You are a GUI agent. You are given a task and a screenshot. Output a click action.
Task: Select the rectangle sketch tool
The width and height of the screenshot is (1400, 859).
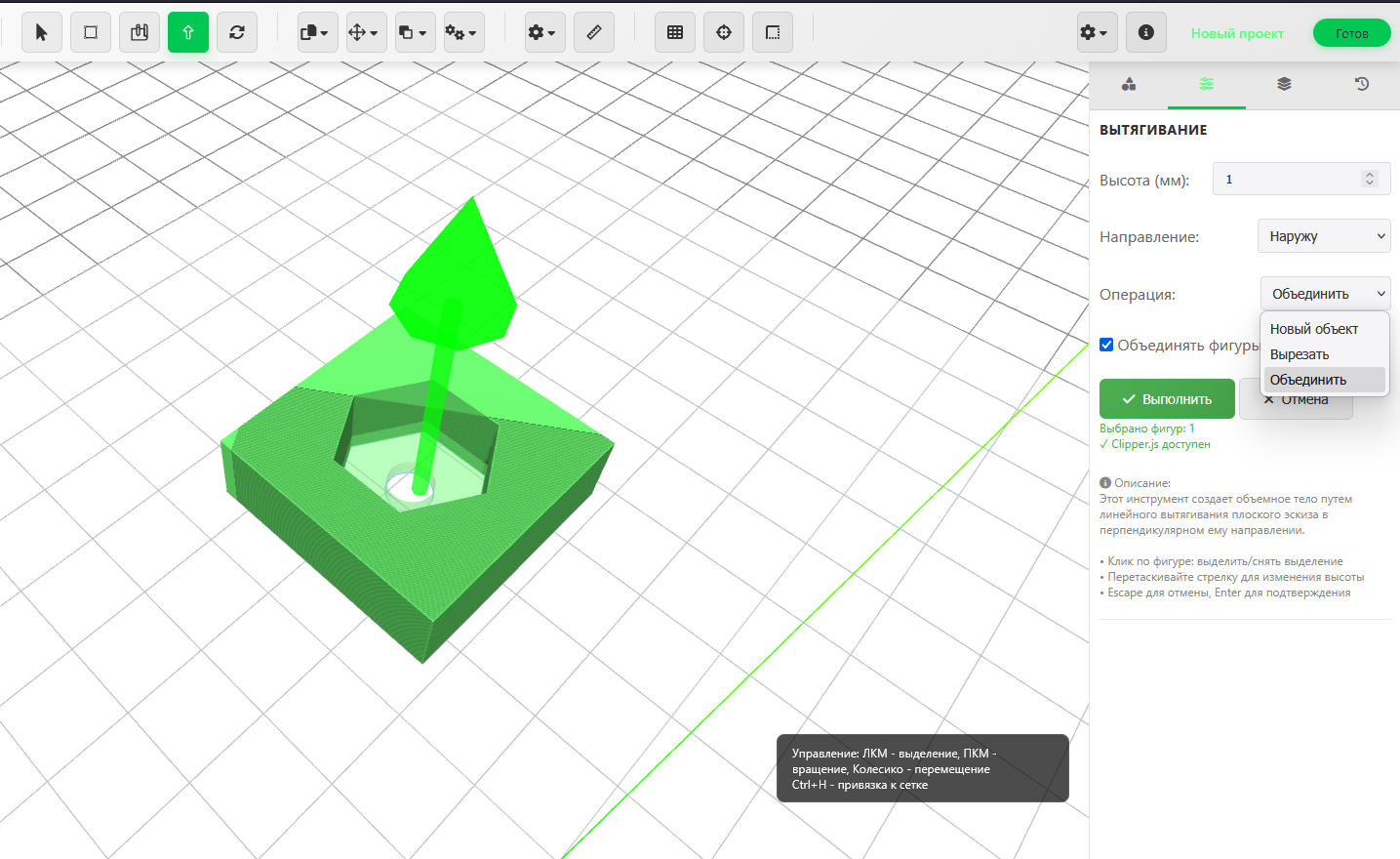[91, 32]
